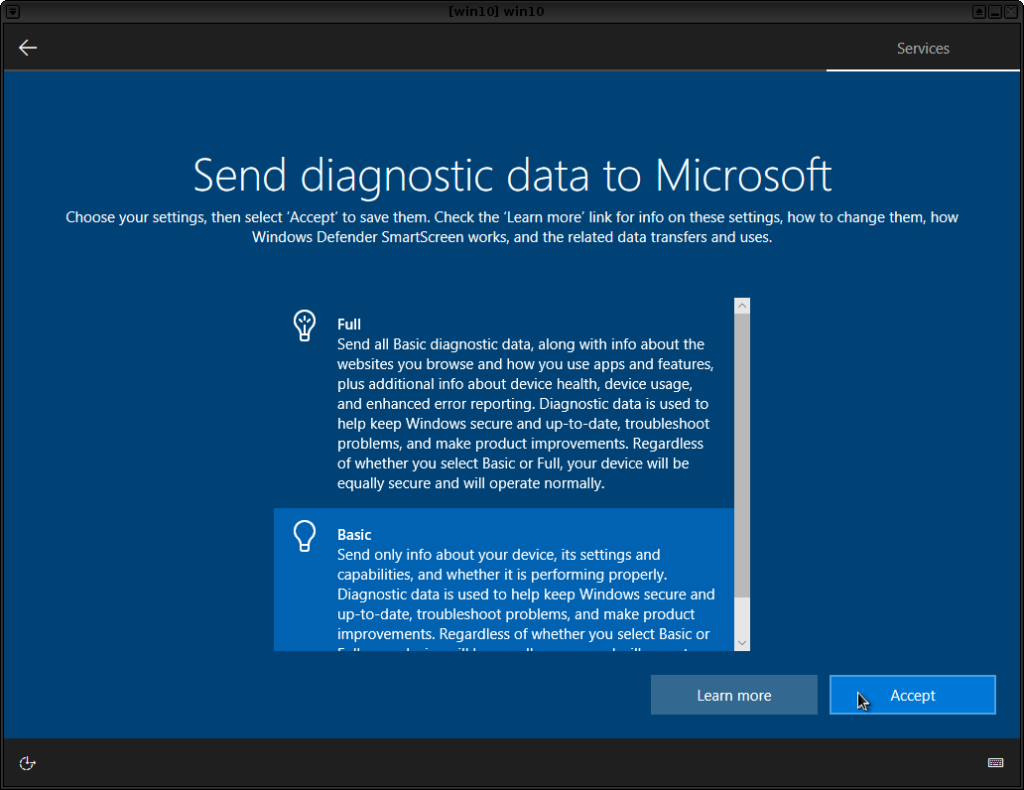Click the Full option lightbulb icon
The width and height of the screenshot is (1024, 790).
(x=304, y=325)
